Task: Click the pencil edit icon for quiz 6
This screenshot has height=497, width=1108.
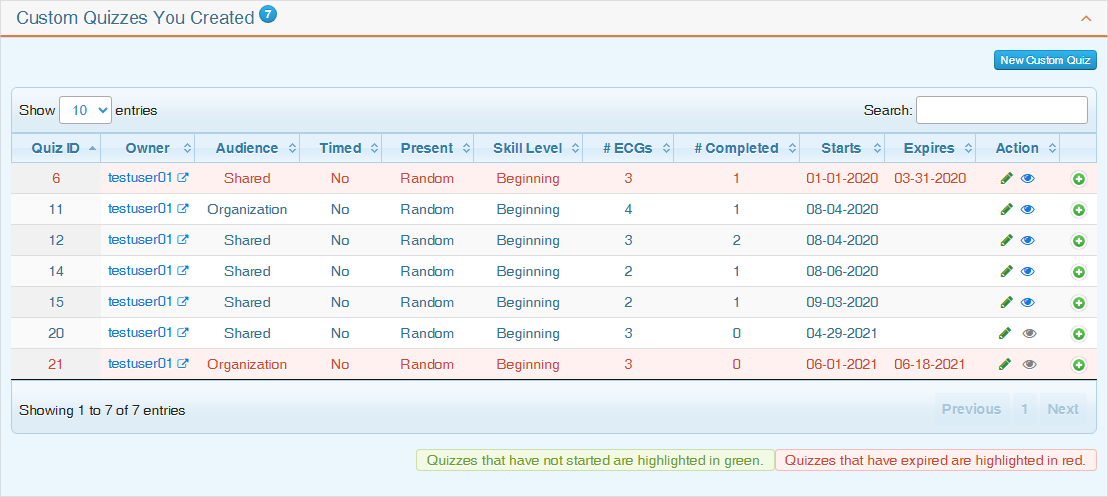Action: pos(1006,179)
